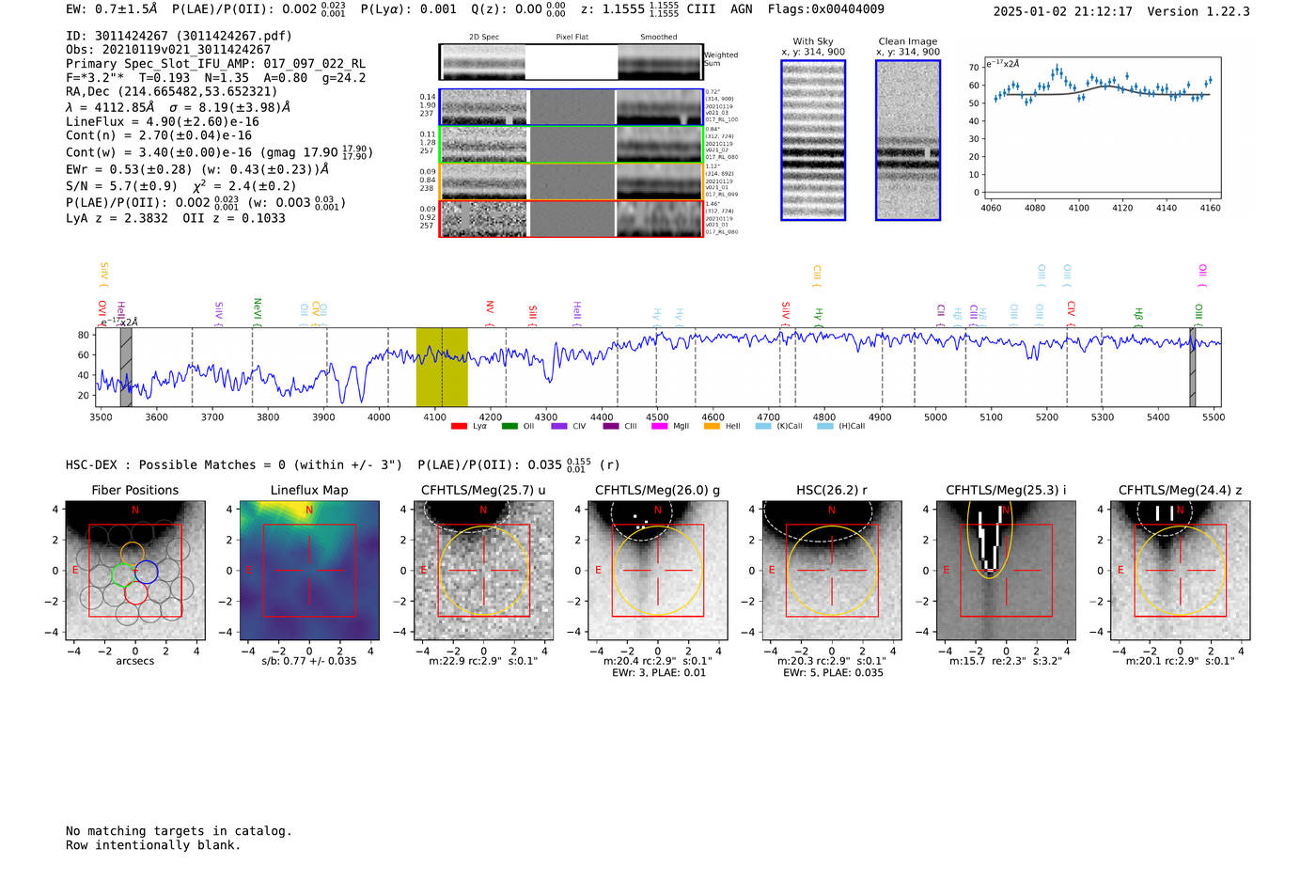The height and width of the screenshot is (896, 1316).
Task: Open the Fiber Positions image panel
Action: 135,571
